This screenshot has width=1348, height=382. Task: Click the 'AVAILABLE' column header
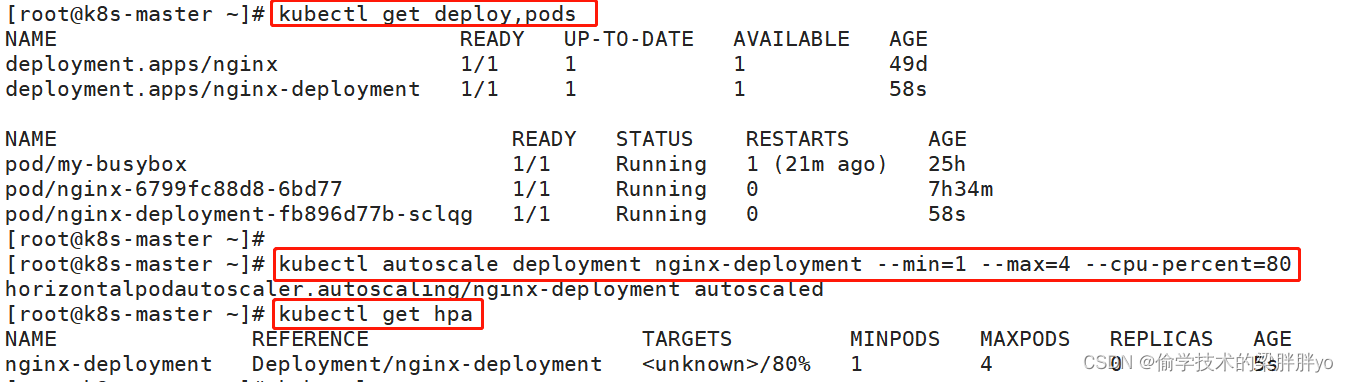click(791, 39)
